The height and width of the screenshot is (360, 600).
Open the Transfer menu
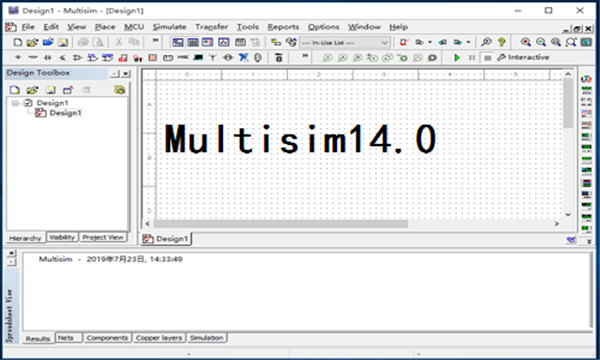(x=212, y=27)
